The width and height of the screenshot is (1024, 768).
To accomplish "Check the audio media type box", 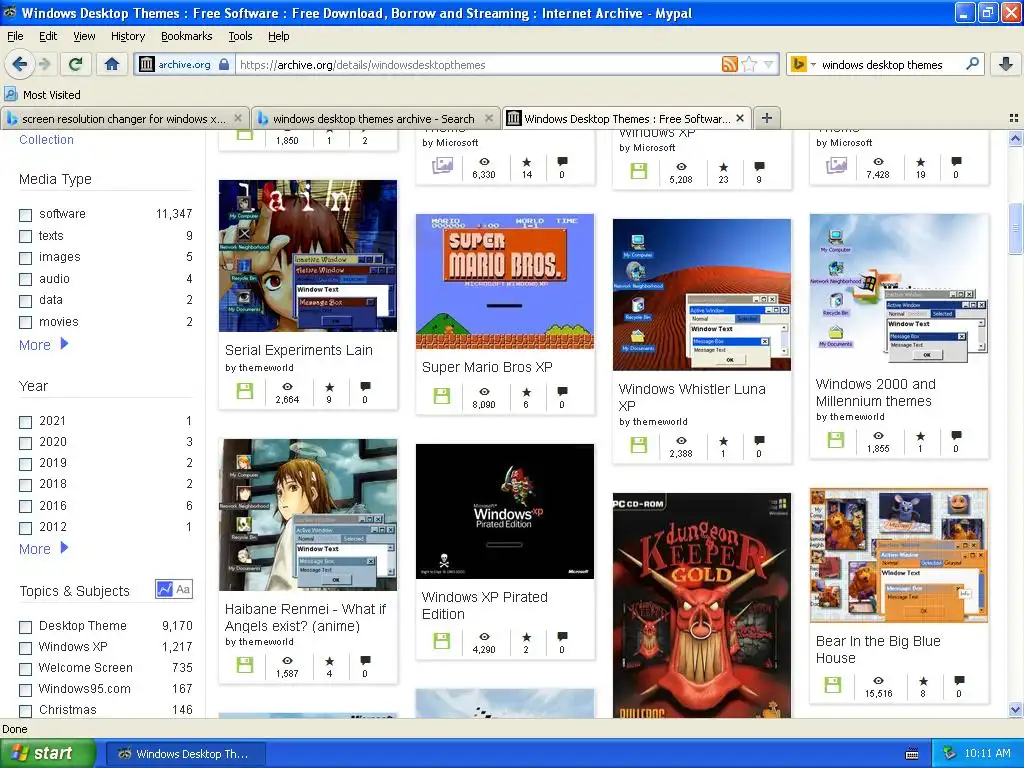I will pos(25,279).
